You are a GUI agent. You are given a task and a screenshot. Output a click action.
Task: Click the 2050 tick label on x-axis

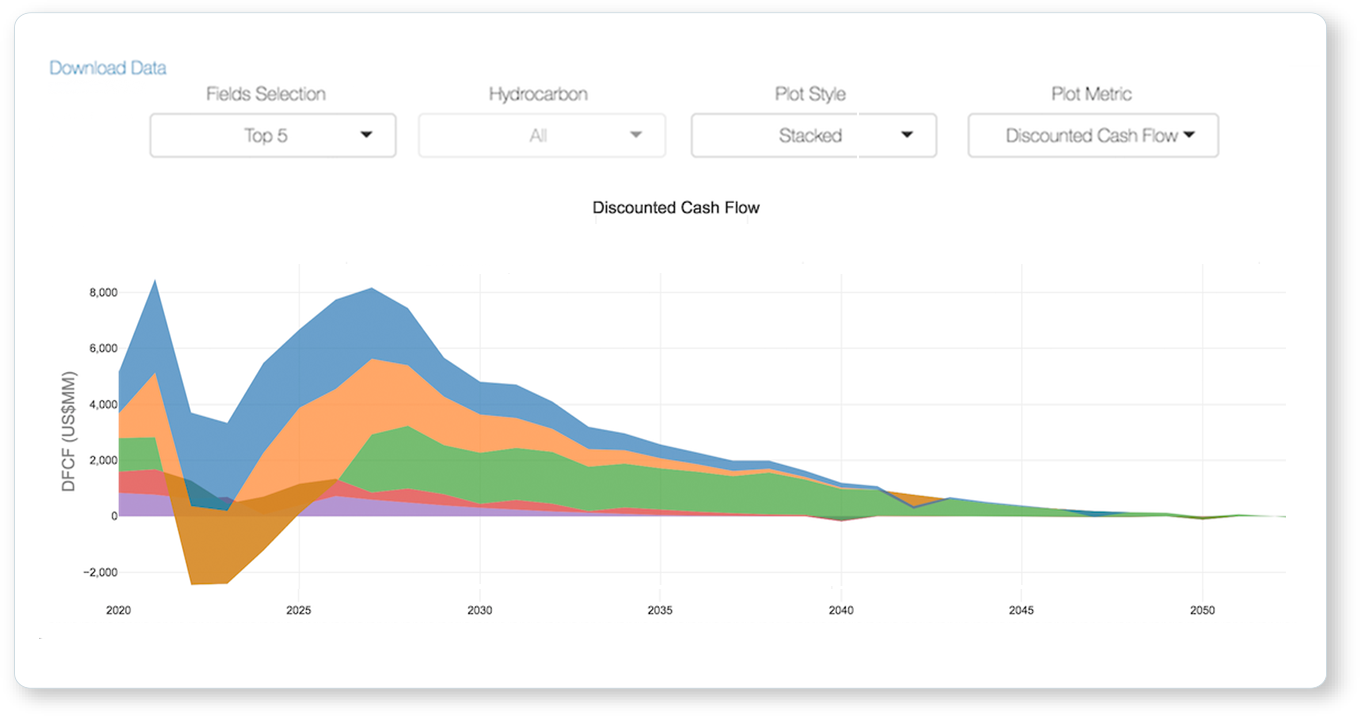pyautogui.click(x=1202, y=610)
